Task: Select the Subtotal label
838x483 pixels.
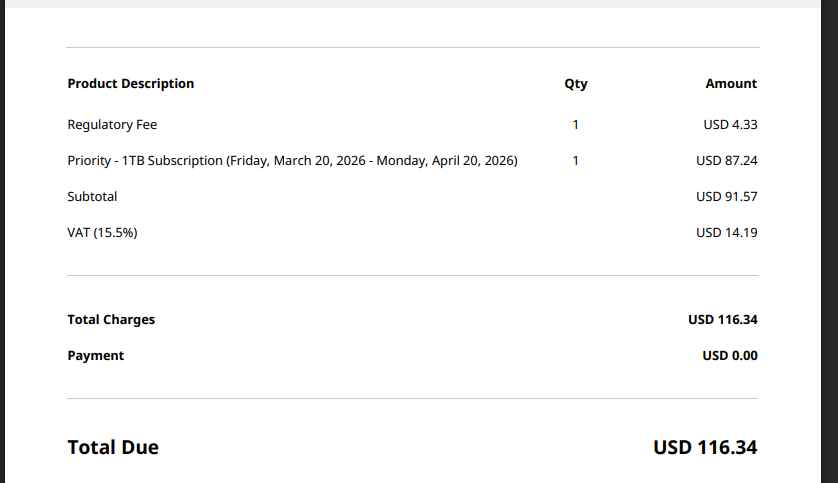Action: [92, 197]
